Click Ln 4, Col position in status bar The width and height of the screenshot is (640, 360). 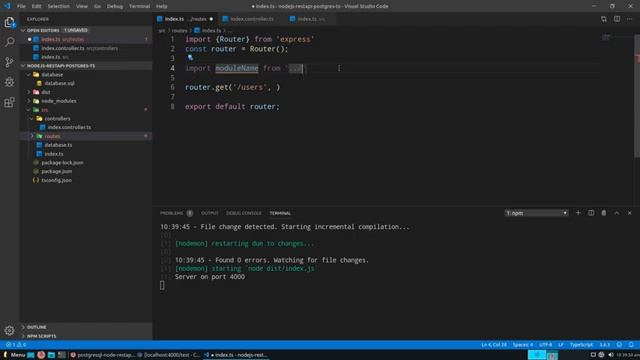coord(494,345)
